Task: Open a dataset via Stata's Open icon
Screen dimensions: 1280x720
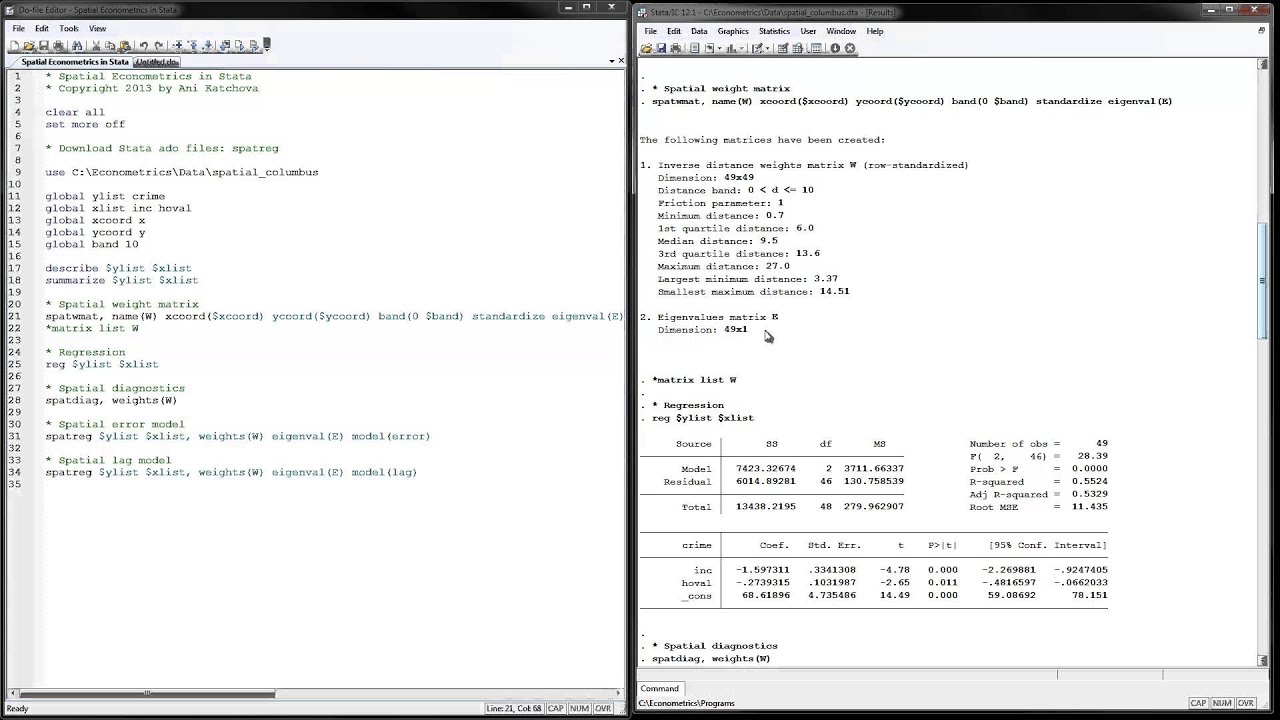Action: pos(646,48)
